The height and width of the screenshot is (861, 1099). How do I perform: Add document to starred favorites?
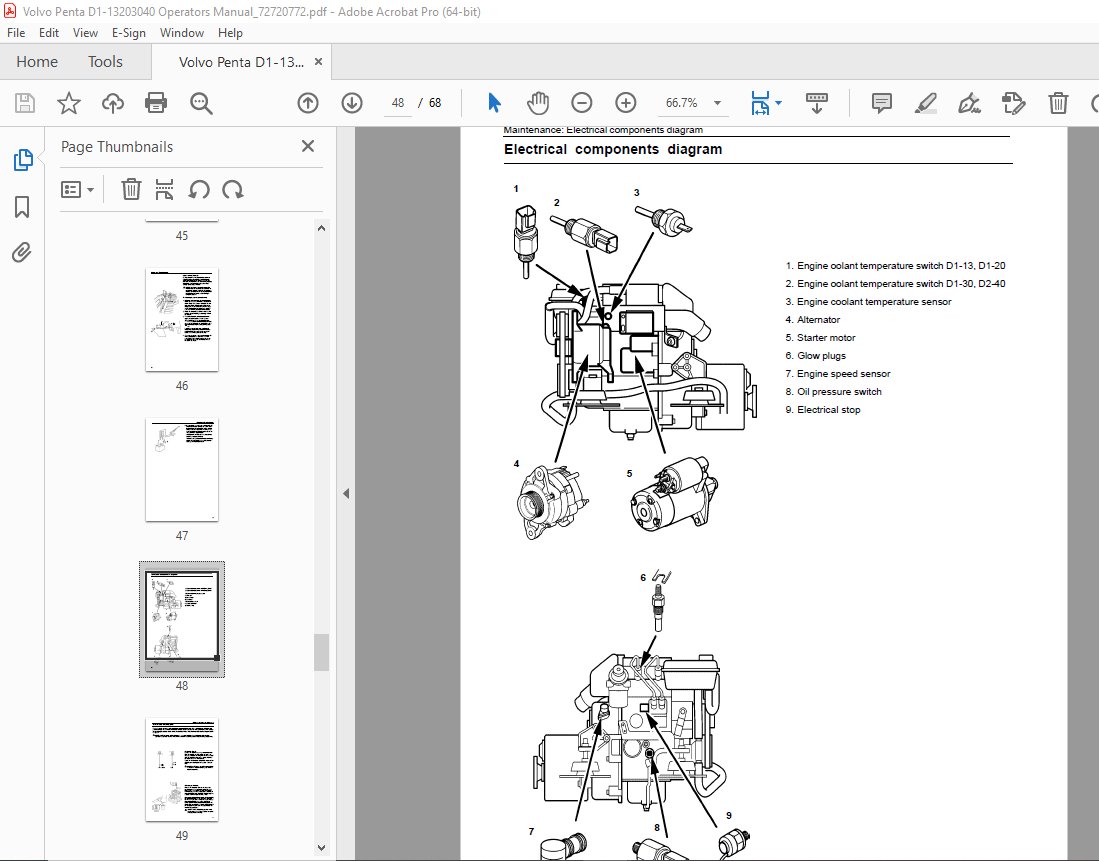tap(69, 103)
